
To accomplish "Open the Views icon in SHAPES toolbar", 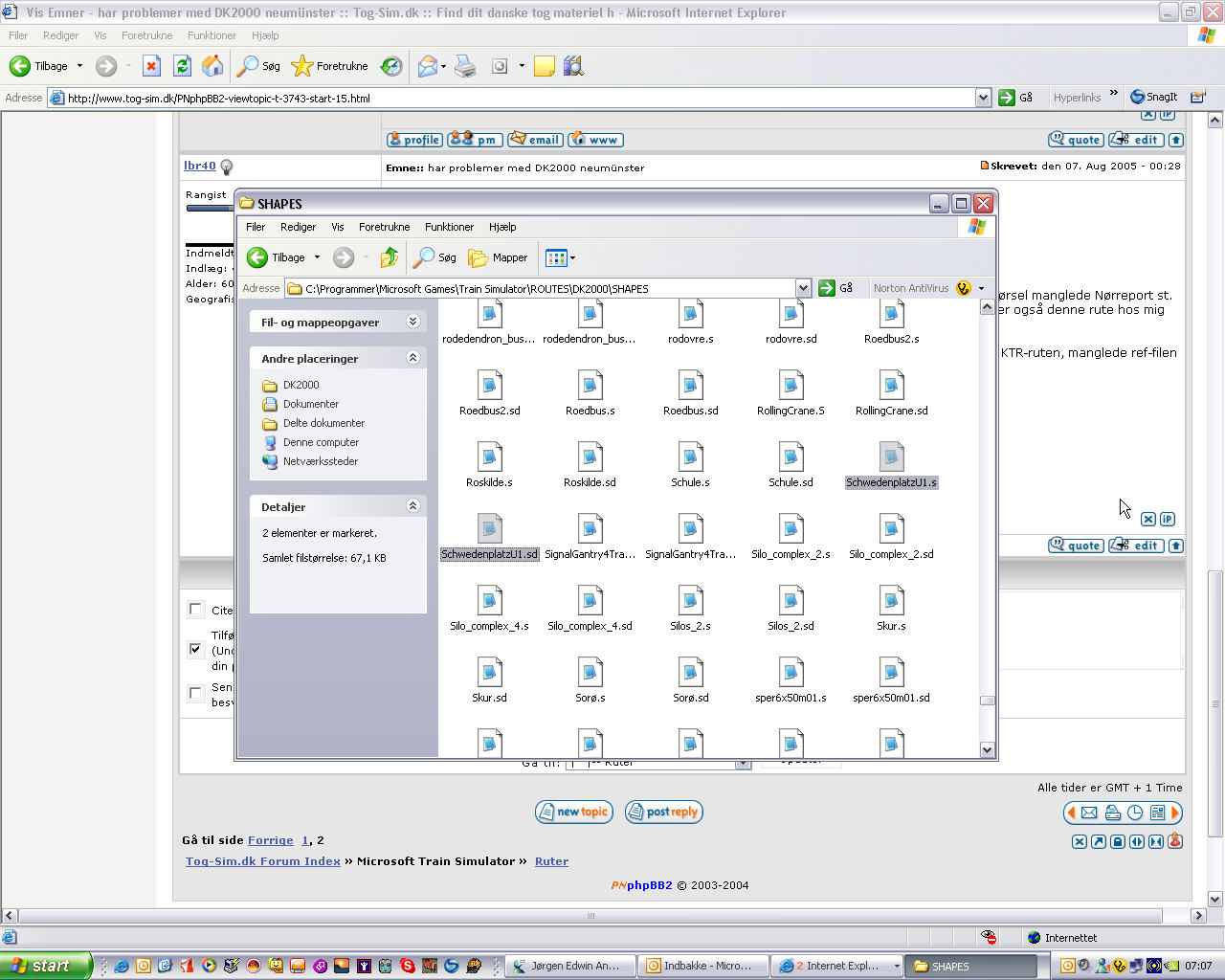I will (x=556, y=257).
